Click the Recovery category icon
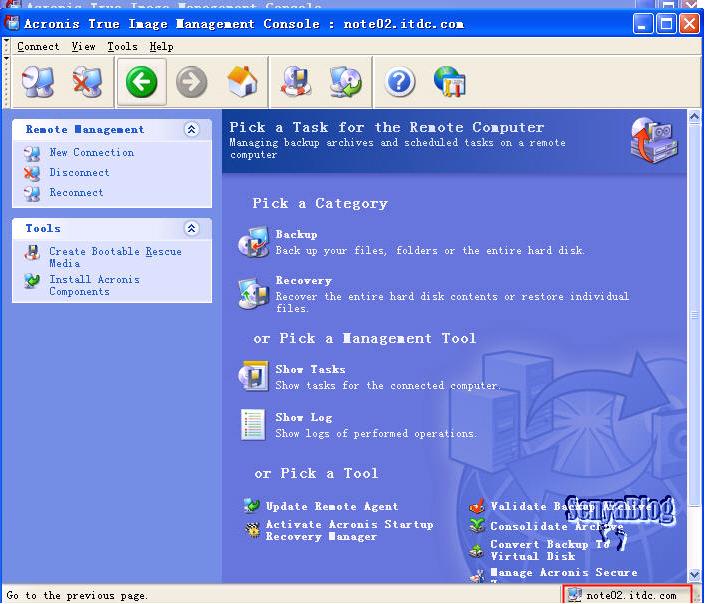 254,293
